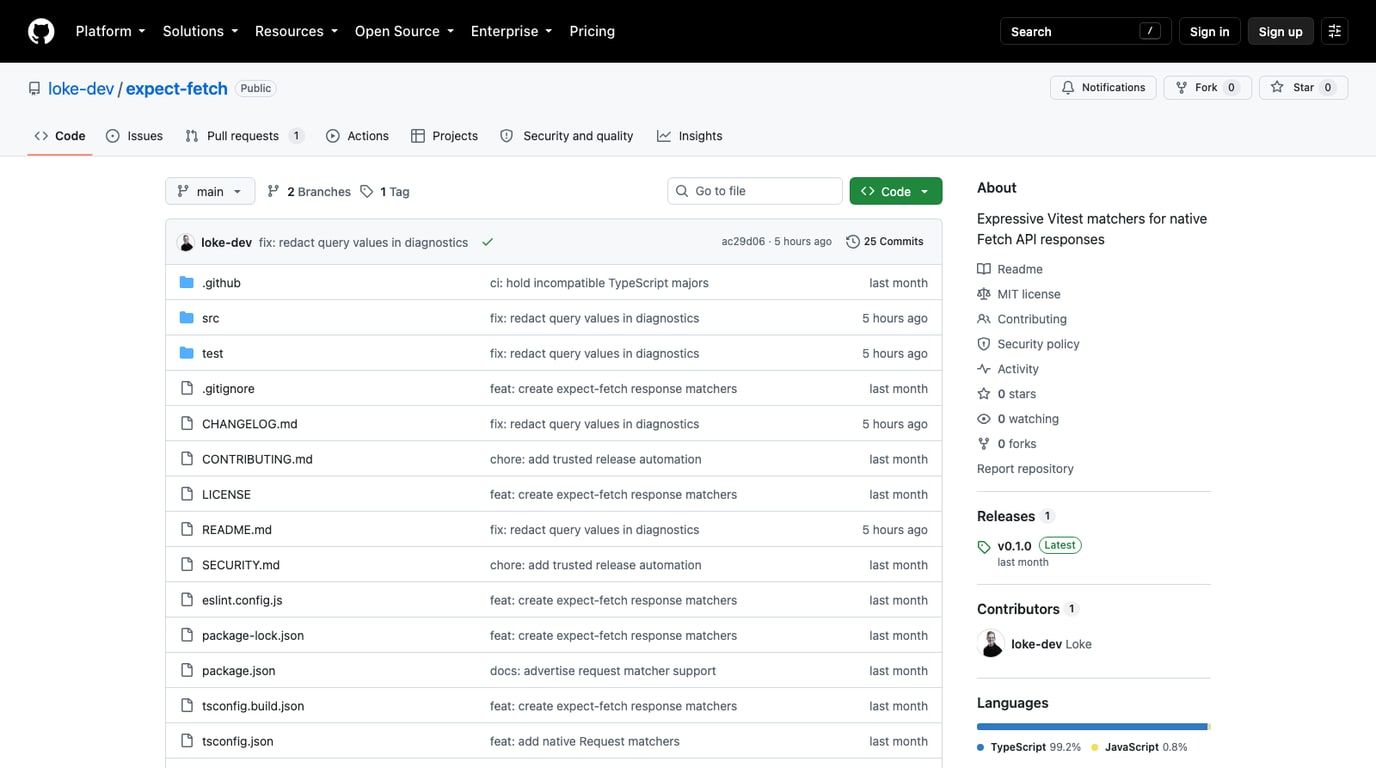The width and height of the screenshot is (1376, 768).
Task: Click the loke-dev avatar in the commit bar
Action: click(x=186, y=242)
